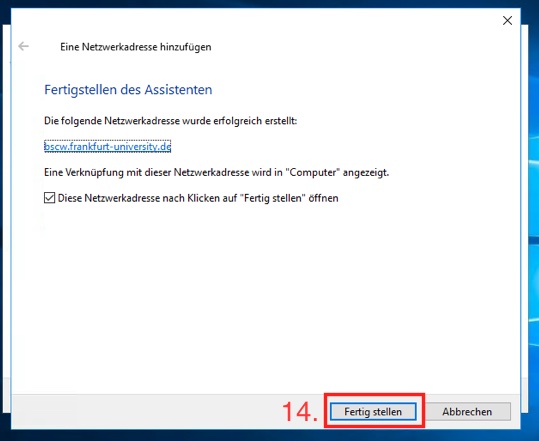The image size is (539, 441).
Task: Finish the wizard with Fertig stellen
Action: click(373, 411)
